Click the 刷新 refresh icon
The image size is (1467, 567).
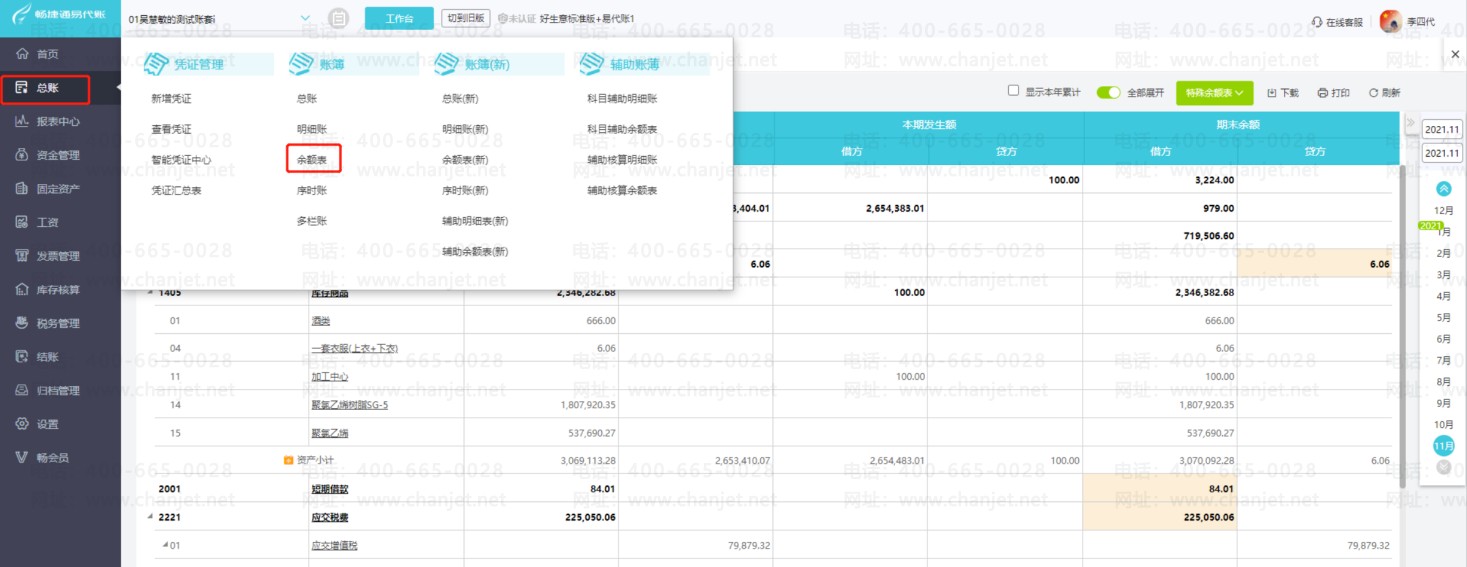tap(1373, 93)
